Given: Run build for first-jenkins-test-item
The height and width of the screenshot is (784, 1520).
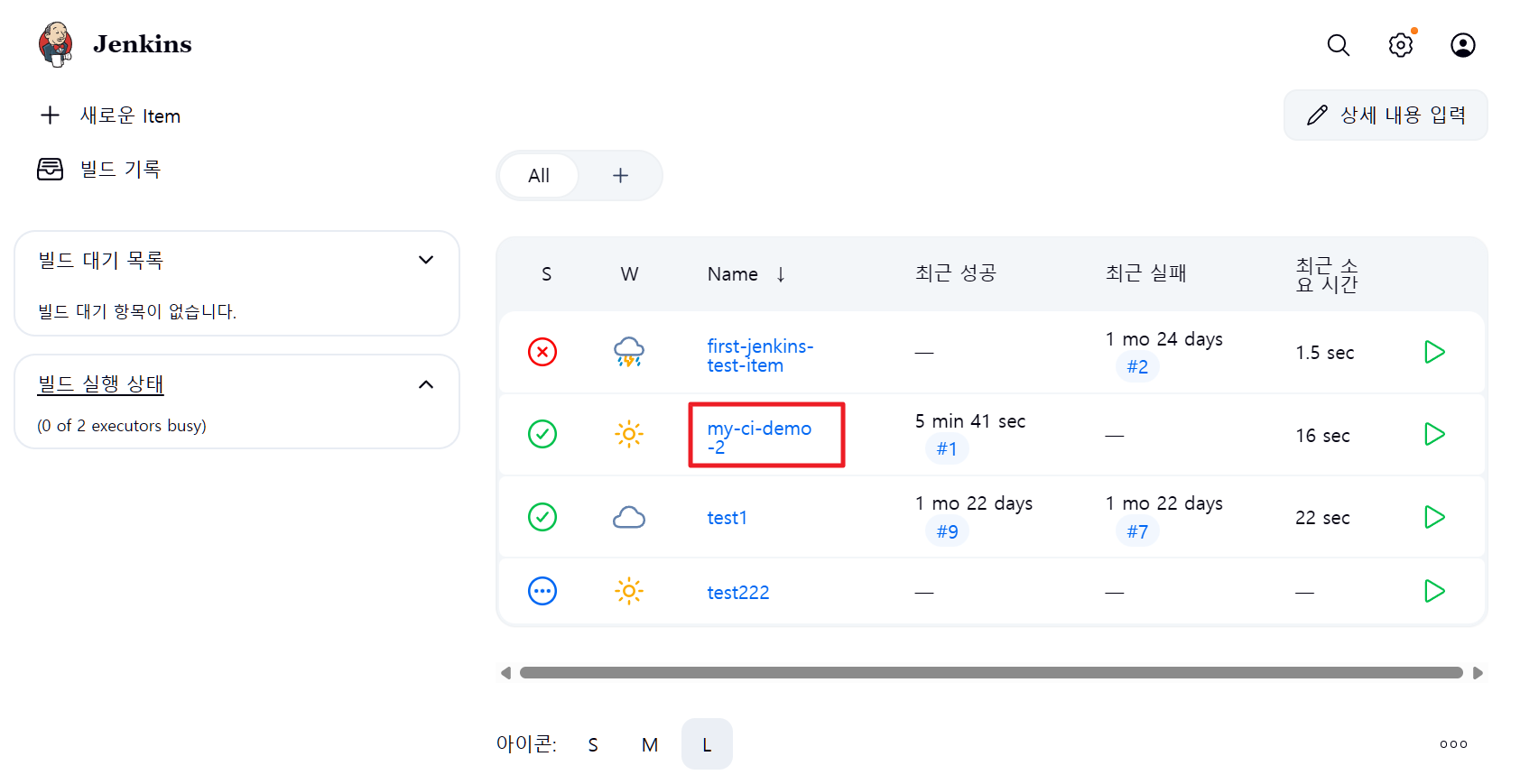Looking at the screenshot, I should pos(1433,352).
